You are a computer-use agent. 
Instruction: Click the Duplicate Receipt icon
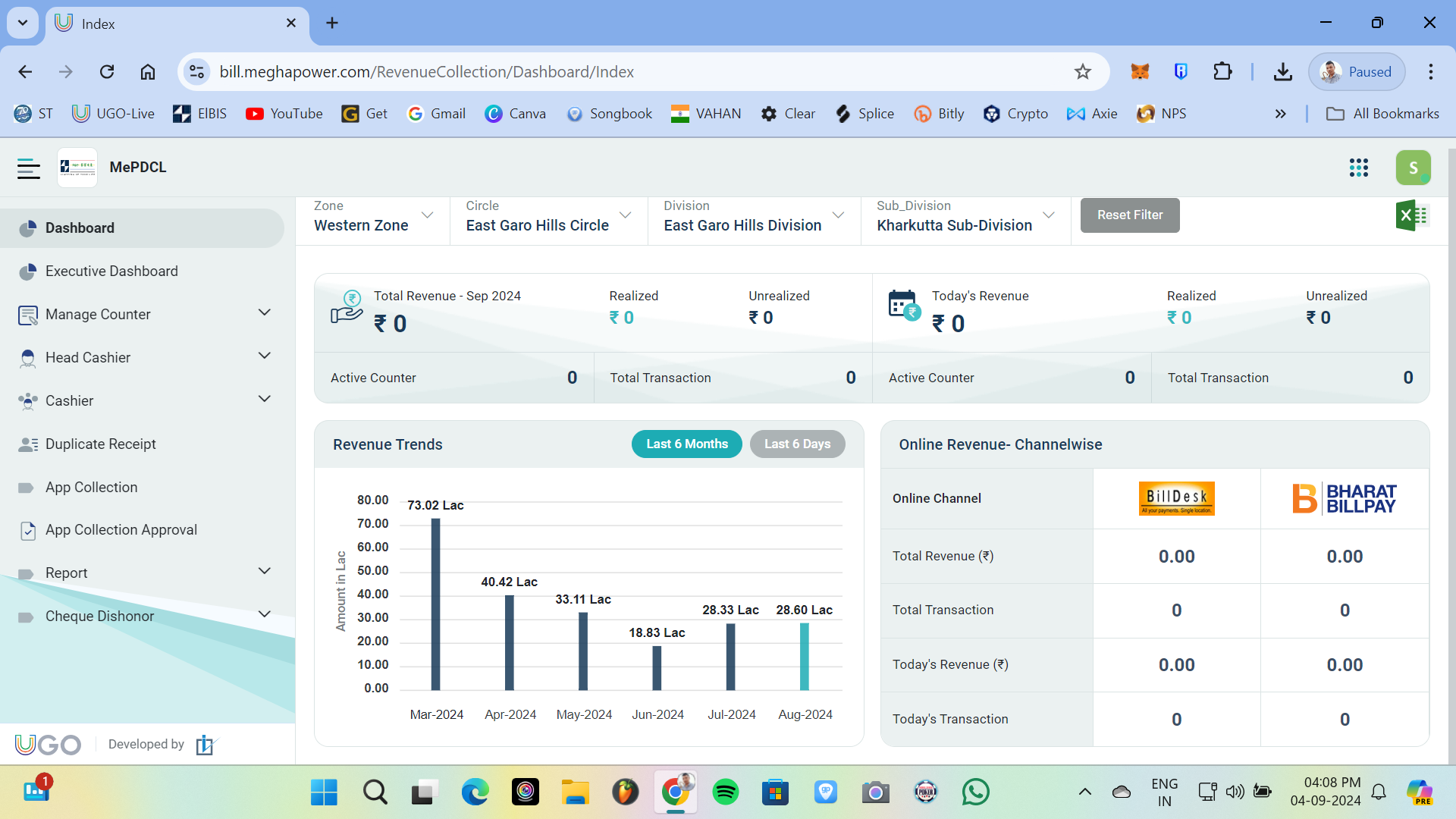28,444
